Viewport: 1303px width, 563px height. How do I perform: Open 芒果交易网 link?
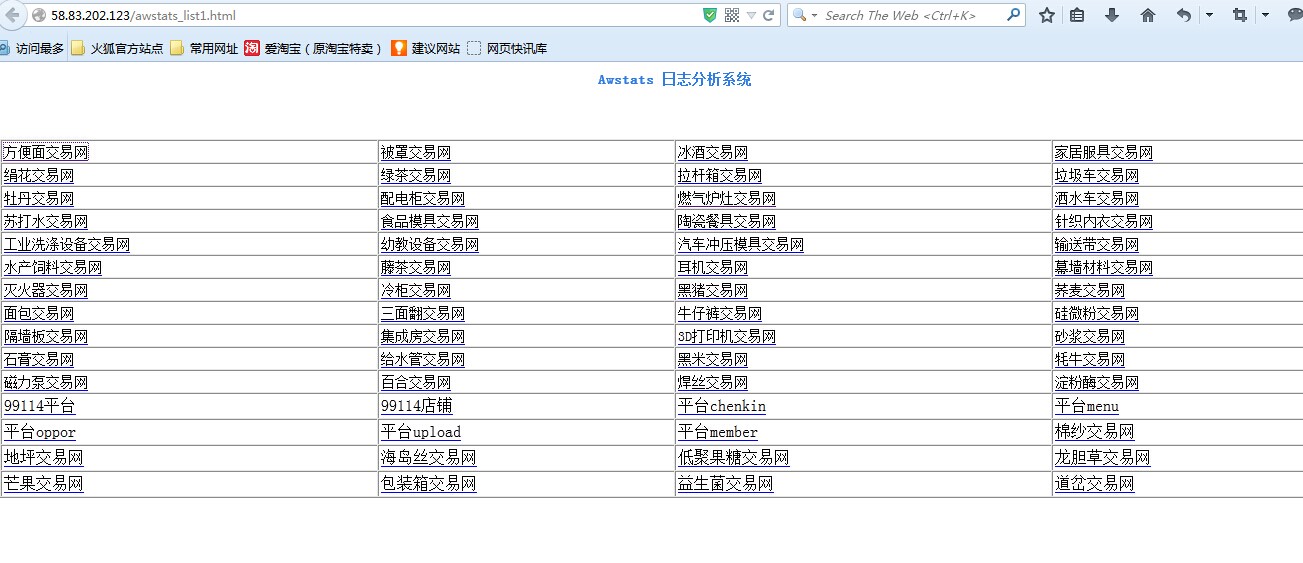tap(44, 484)
